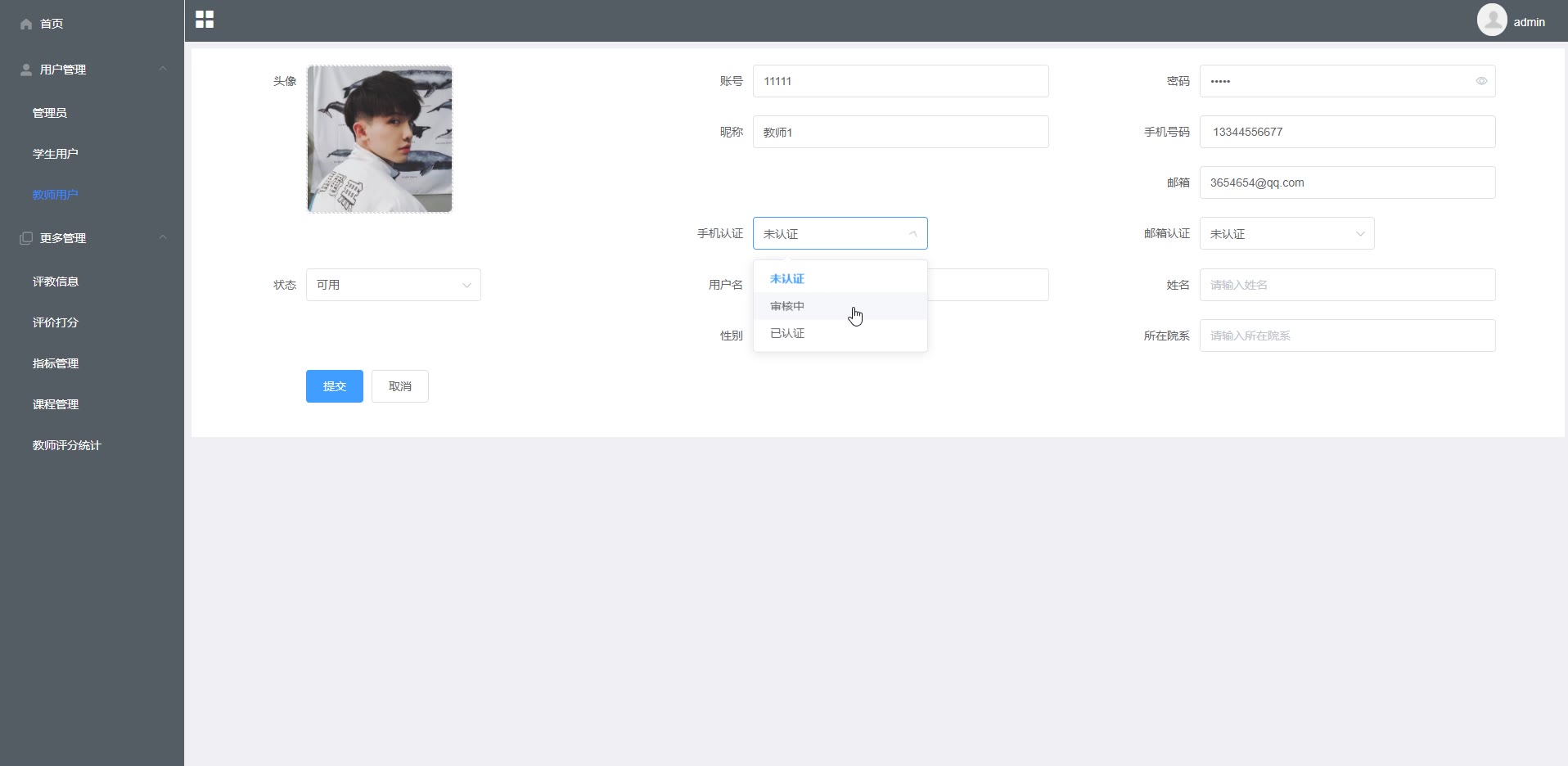This screenshot has height=766, width=1568.
Task: Click the 取消 button
Action: [400, 386]
